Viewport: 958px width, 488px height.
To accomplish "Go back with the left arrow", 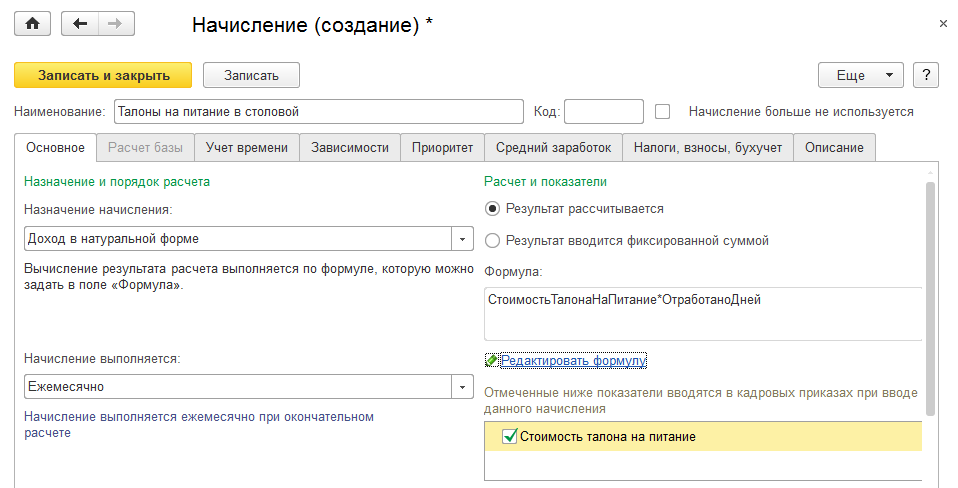I will click(80, 24).
